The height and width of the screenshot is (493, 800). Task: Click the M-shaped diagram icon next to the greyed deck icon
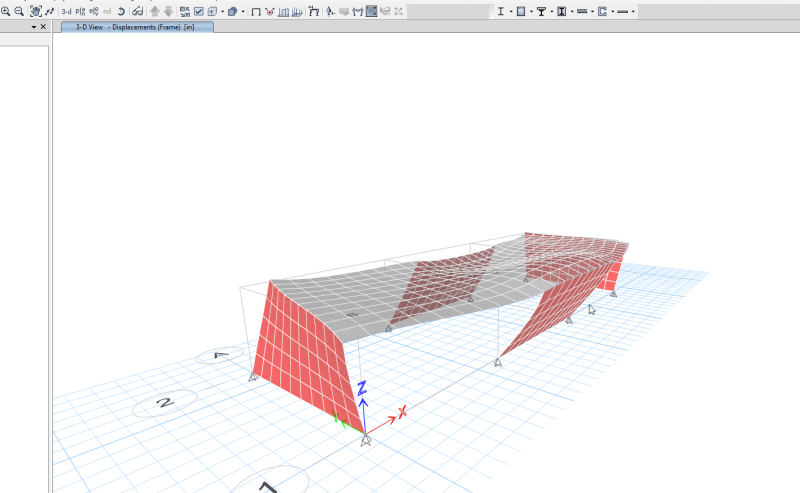tap(358, 11)
